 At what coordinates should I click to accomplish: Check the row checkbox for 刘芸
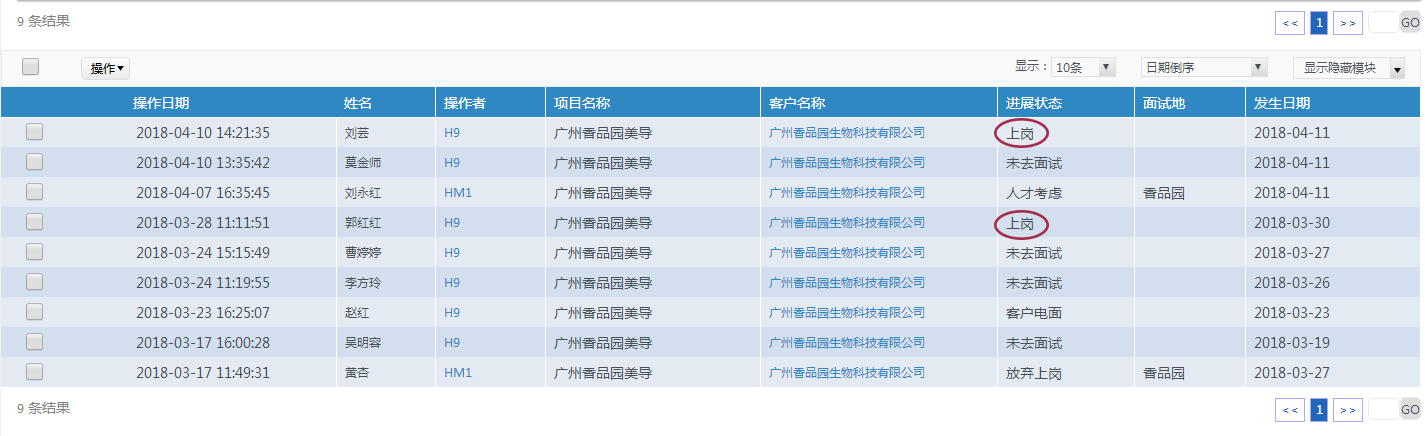34,131
